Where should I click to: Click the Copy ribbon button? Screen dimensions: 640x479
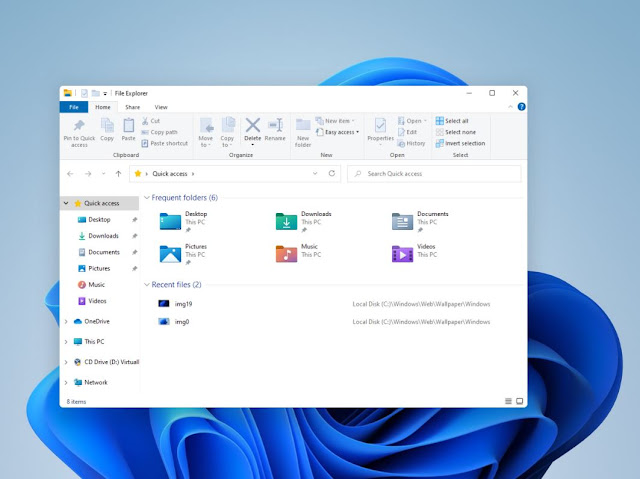pyautogui.click(x=107, y=130)
